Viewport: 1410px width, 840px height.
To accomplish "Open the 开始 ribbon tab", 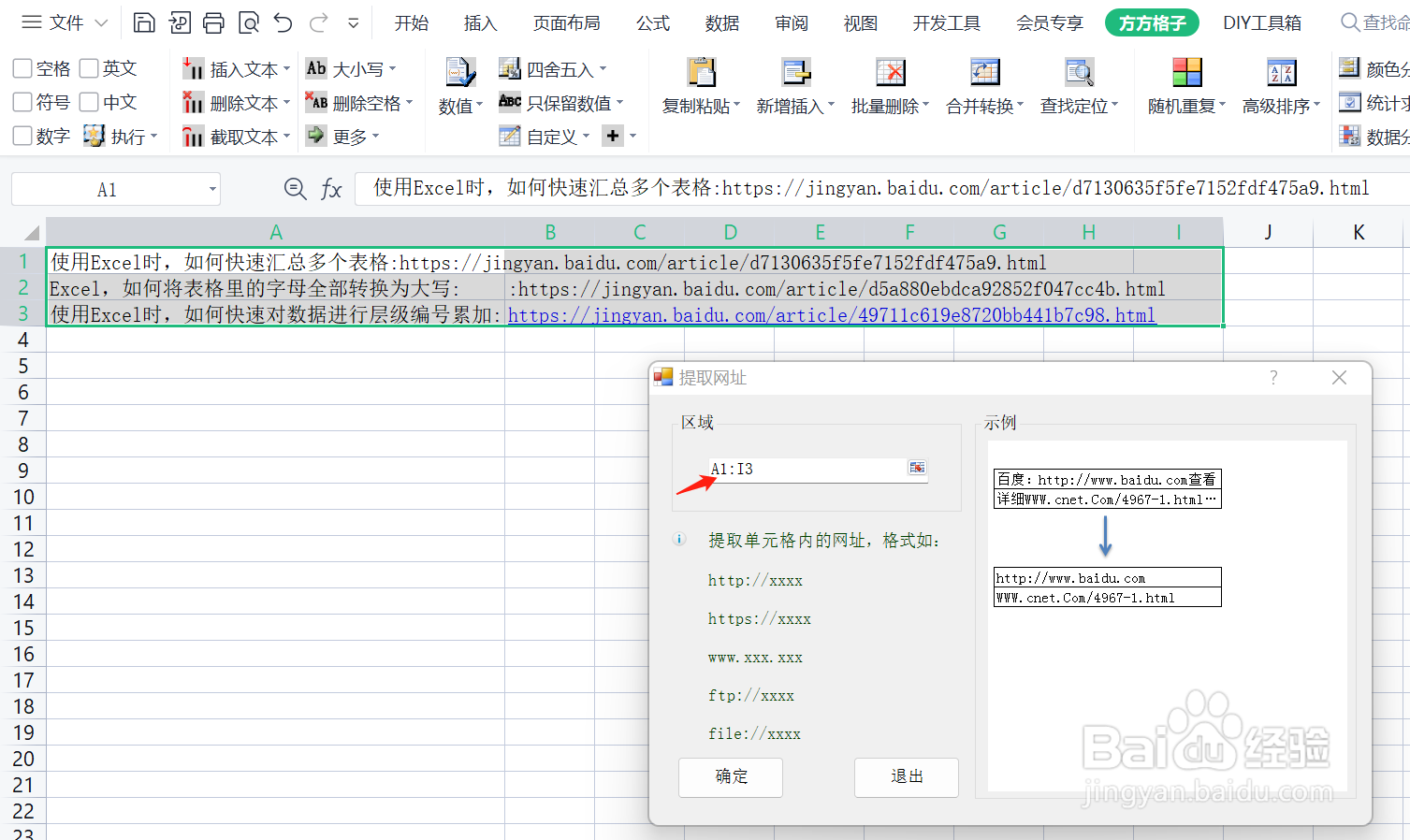I will 412,22.
